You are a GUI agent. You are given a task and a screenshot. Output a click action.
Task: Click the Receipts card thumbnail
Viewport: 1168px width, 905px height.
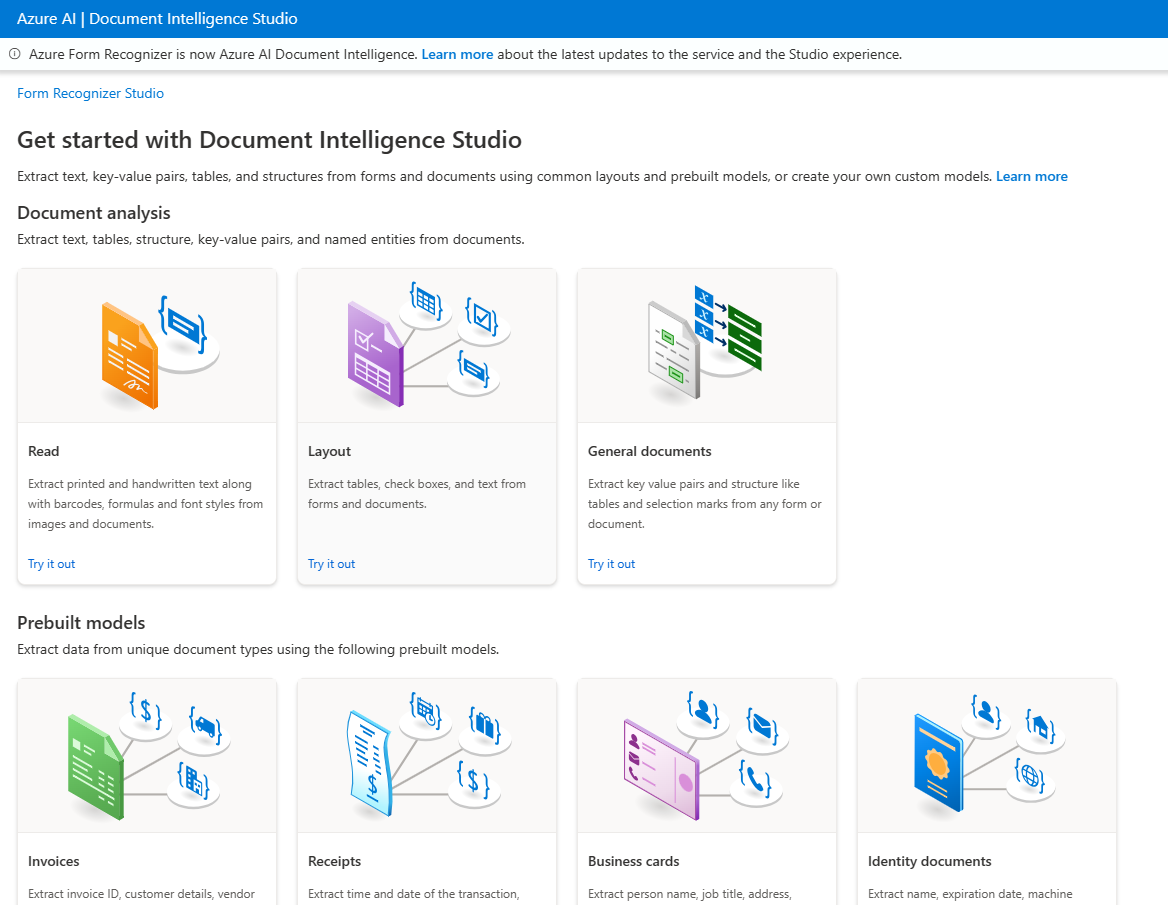pyautogui.click(x=427, y=755)
